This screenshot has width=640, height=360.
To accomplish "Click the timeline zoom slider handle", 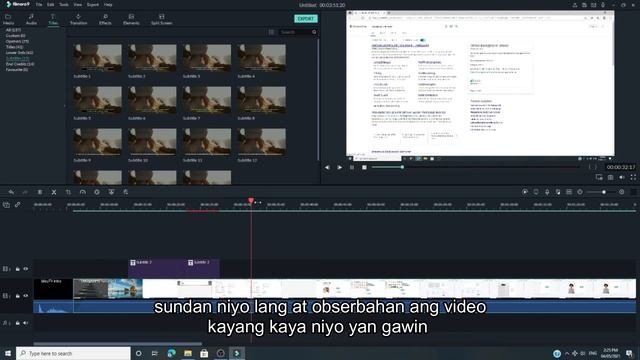I will point(604,192).
